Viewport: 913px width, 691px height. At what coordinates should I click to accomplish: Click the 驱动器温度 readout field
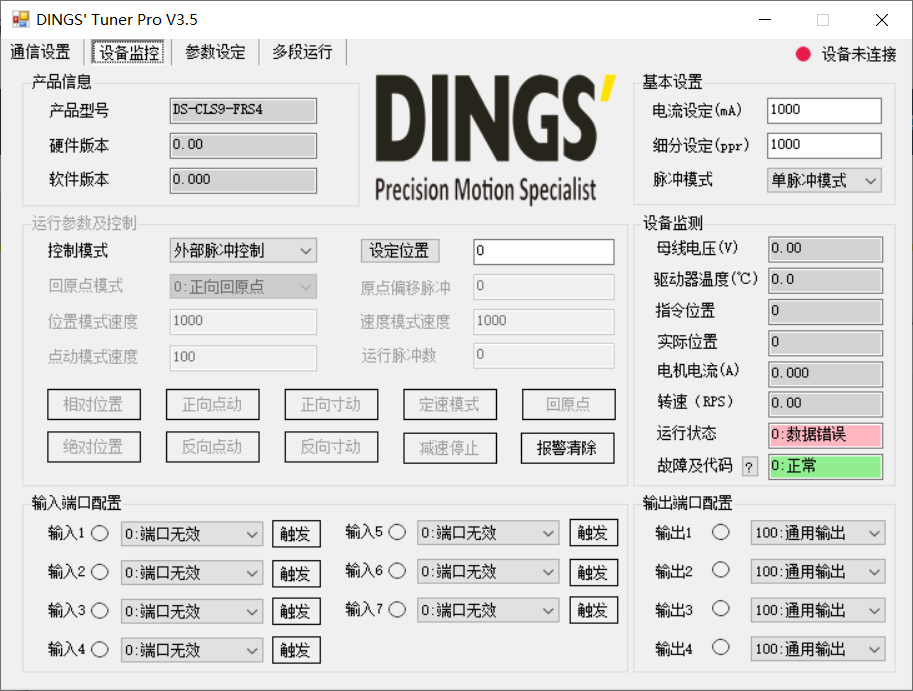coord(825,280)
